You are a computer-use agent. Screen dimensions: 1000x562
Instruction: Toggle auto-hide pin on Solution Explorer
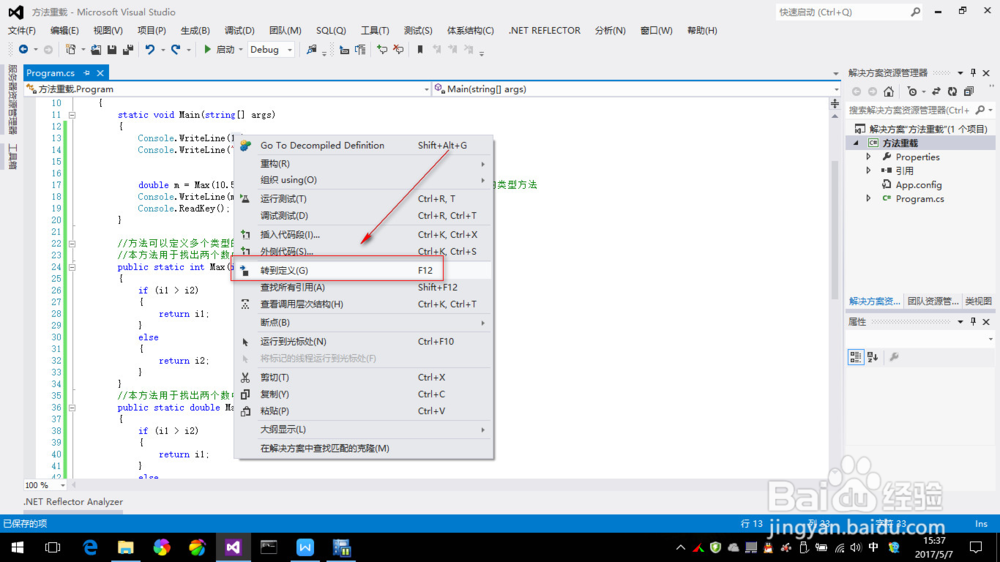(973, 73)
